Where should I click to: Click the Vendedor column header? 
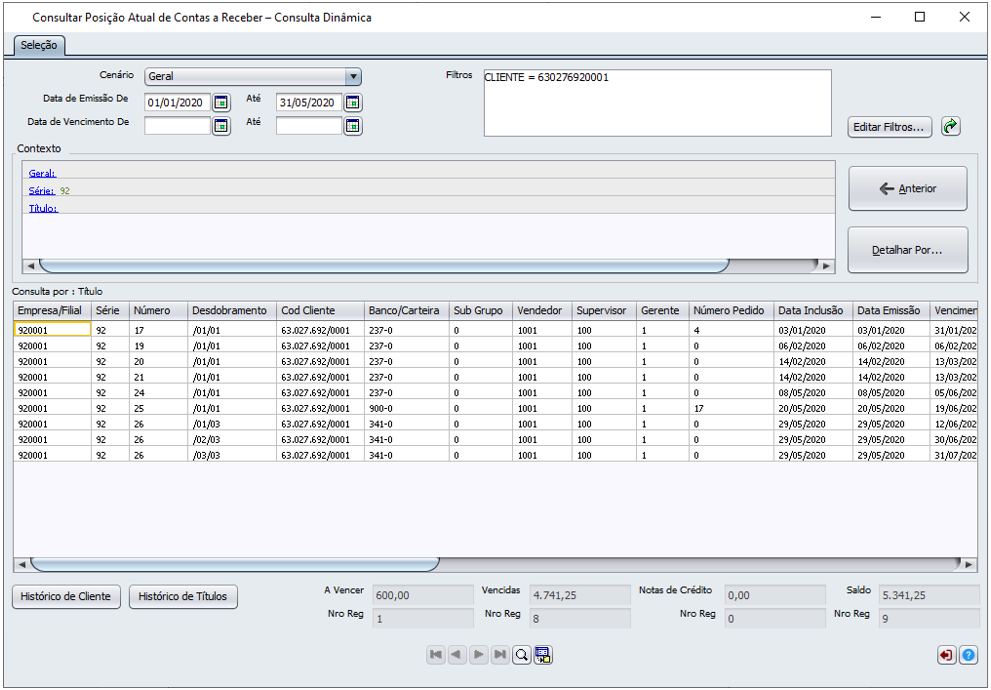tap(542, 310)
